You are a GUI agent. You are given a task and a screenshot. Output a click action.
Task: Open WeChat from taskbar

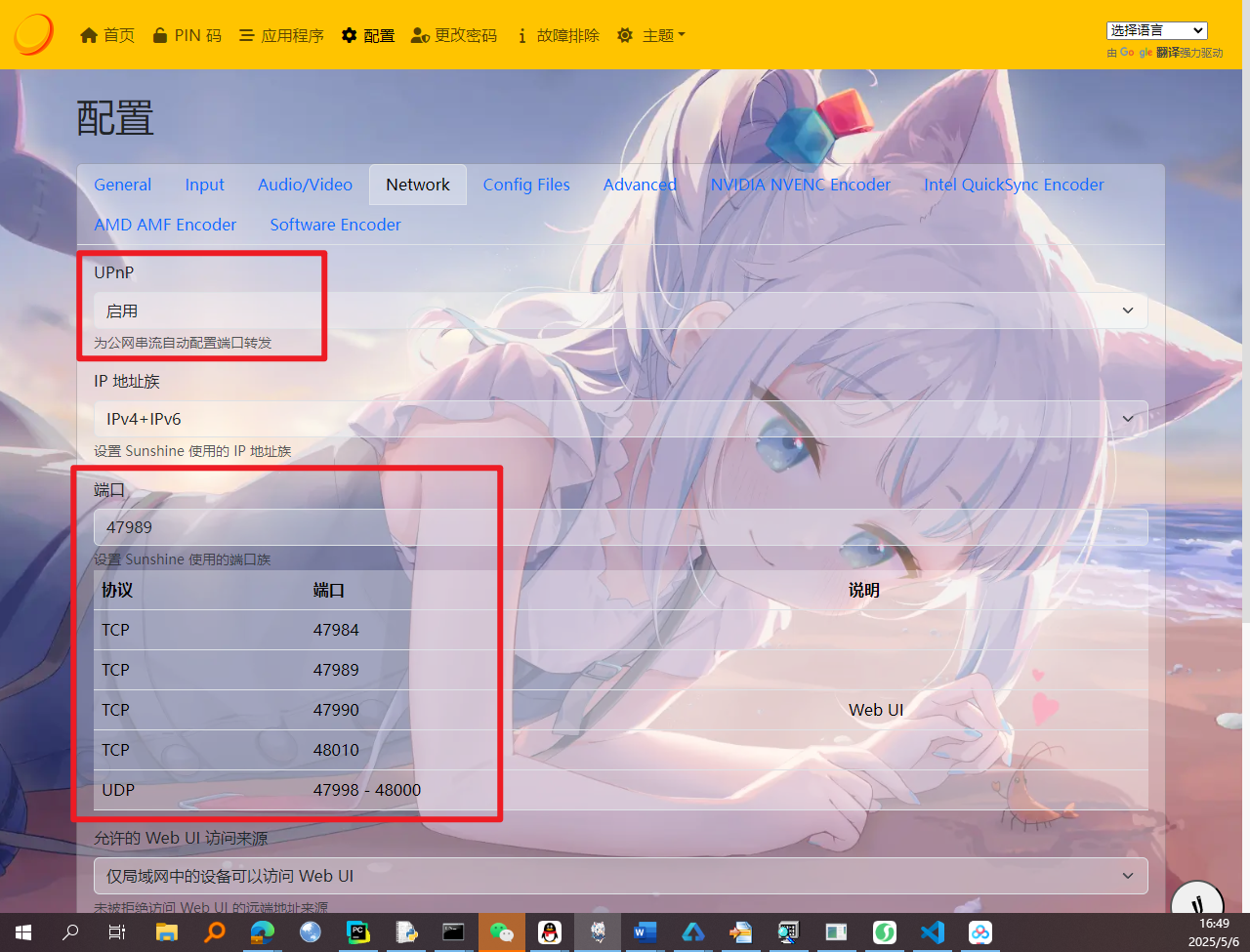[502, 932]
